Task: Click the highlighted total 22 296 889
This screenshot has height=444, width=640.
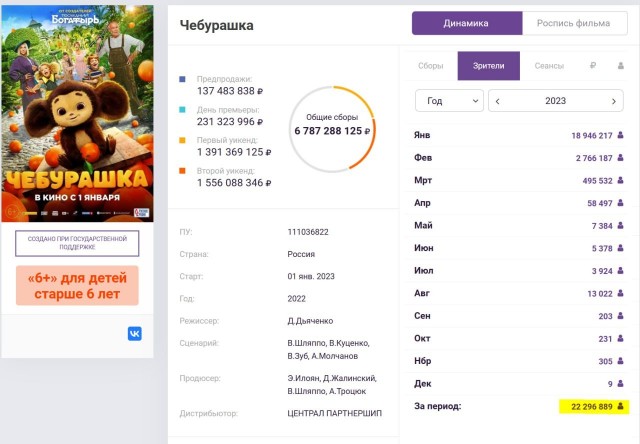Action: point(592,406)
